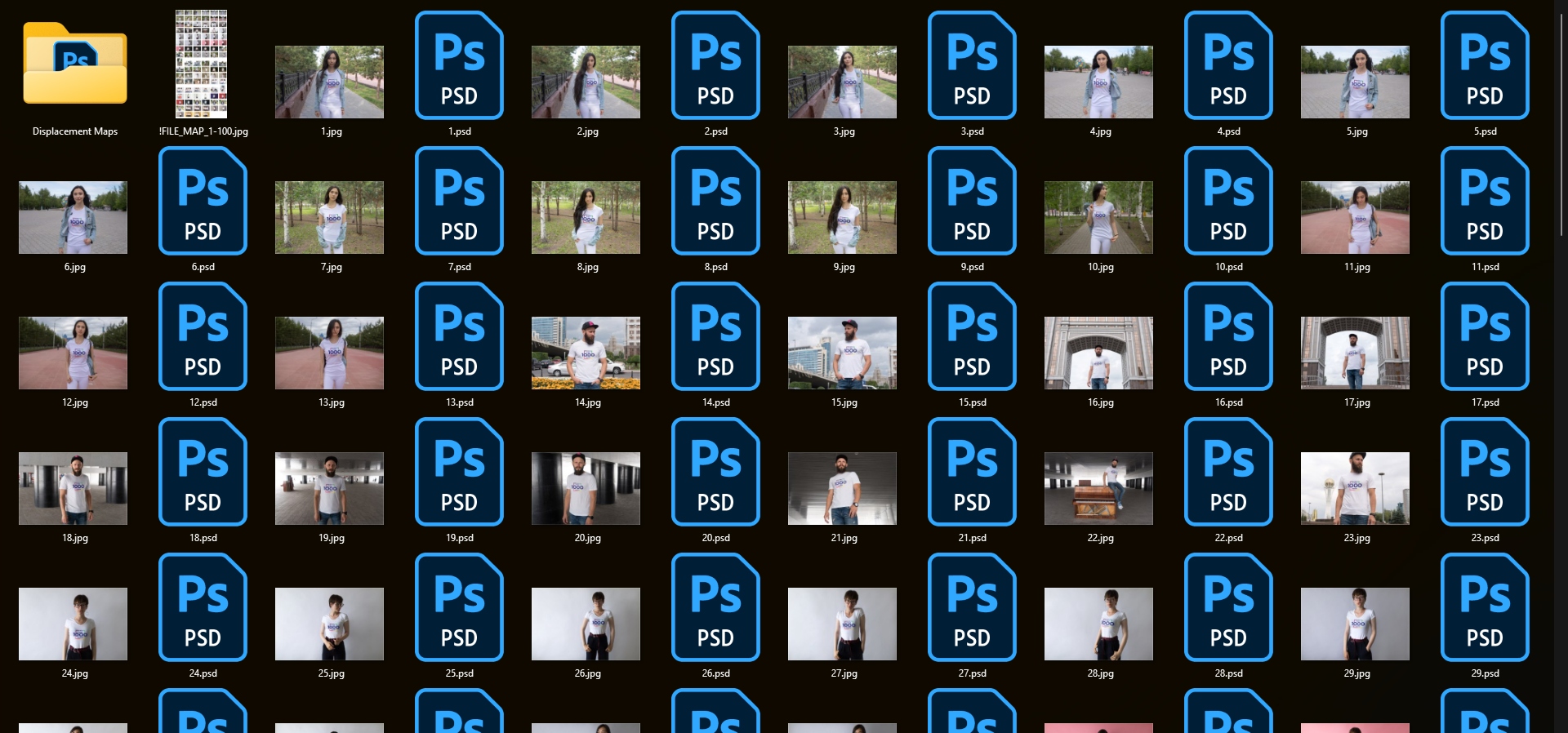1568x733 pixels.
Task: Select the 1.jpg image thumbnail
Action: (329, 82)
